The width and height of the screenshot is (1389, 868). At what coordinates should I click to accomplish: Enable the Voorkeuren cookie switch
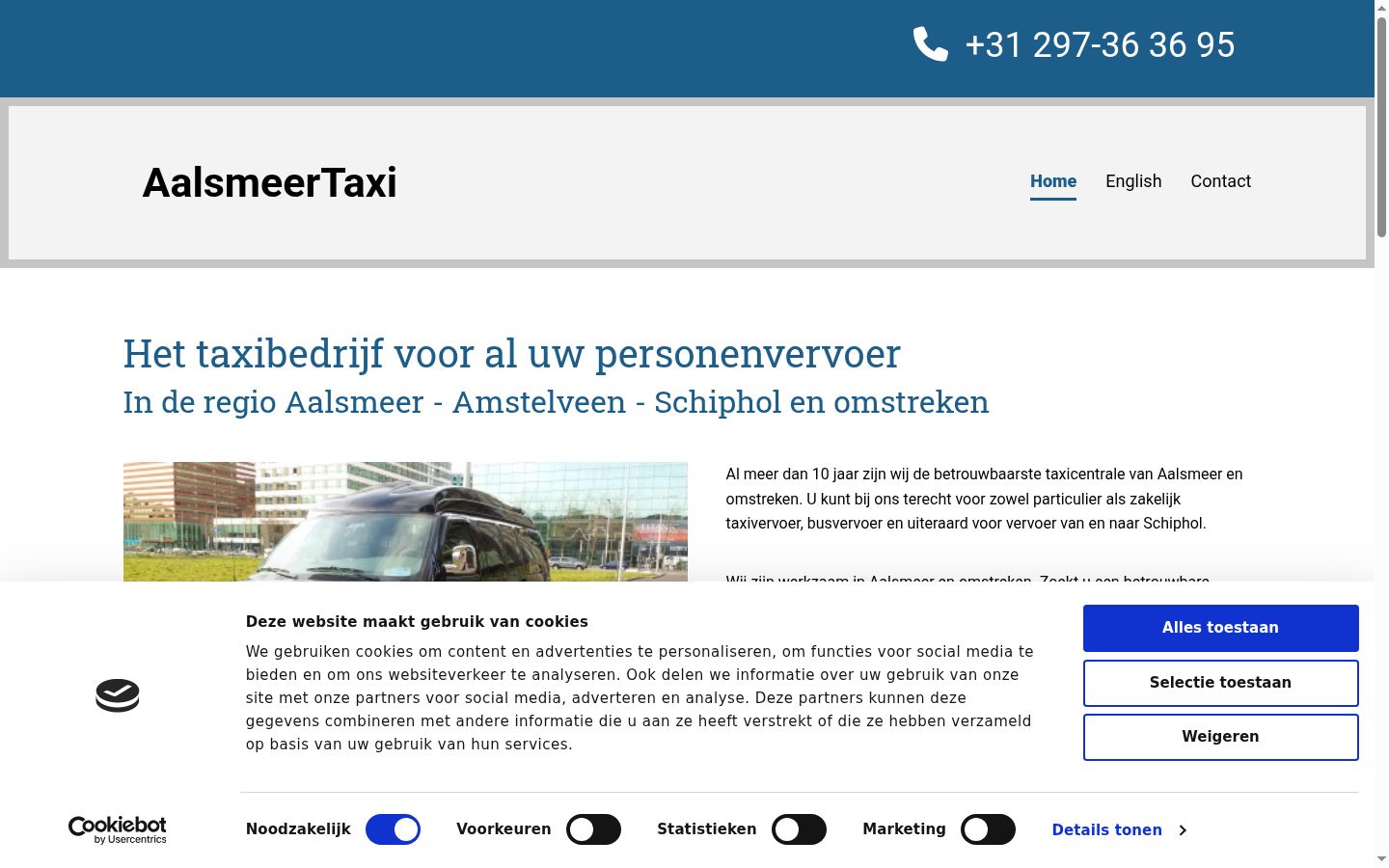pos(593,829)
